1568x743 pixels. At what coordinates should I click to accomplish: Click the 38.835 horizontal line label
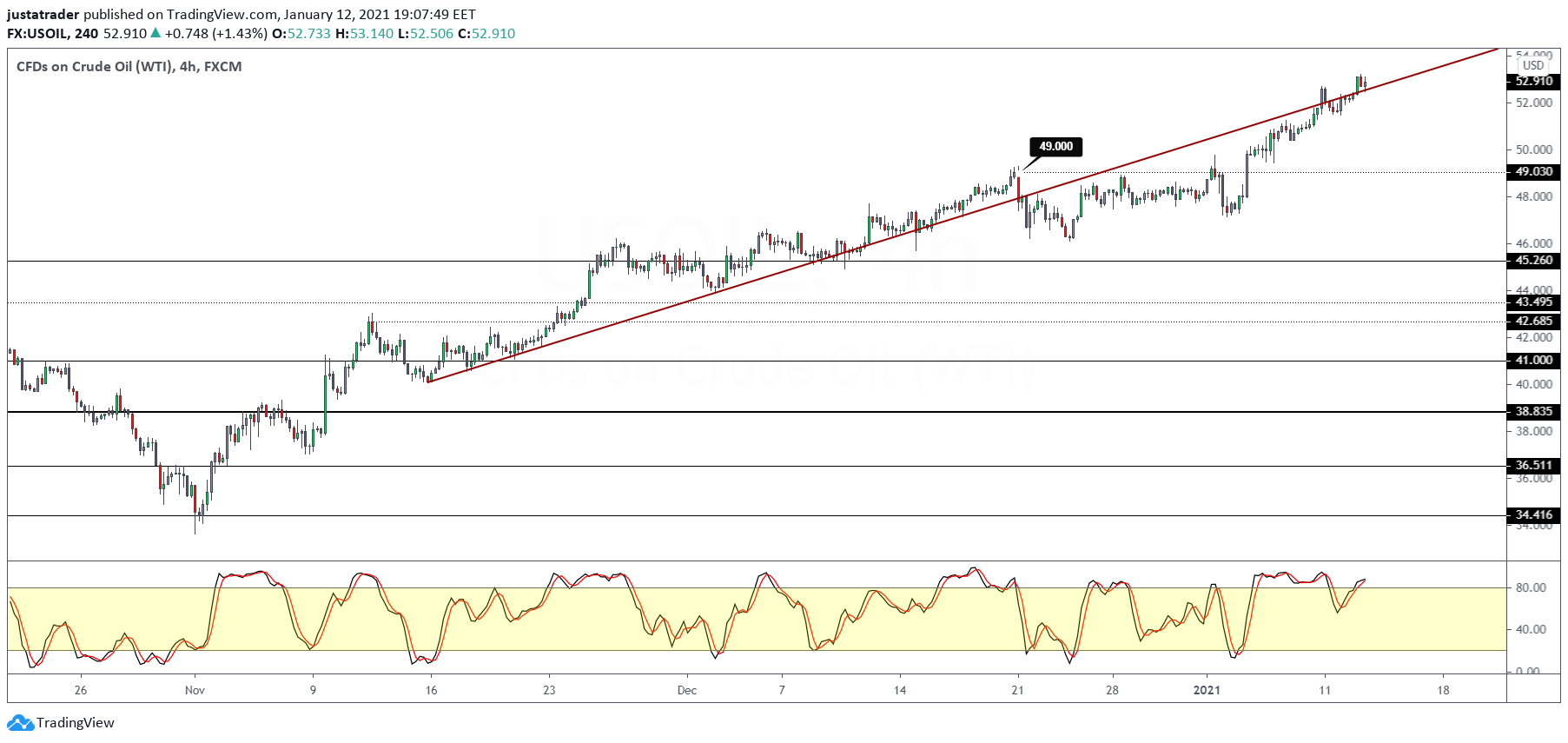tap(1533, 411)
